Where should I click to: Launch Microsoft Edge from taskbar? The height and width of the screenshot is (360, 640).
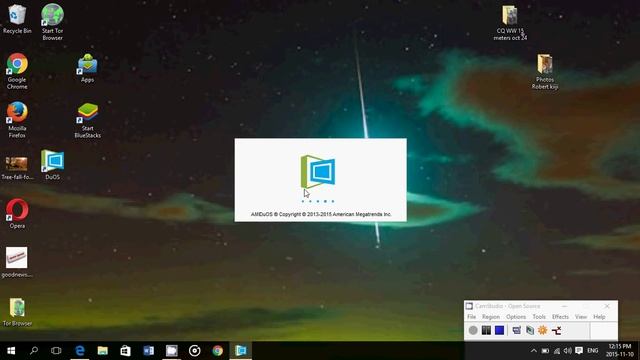click(x=80, y=351)
